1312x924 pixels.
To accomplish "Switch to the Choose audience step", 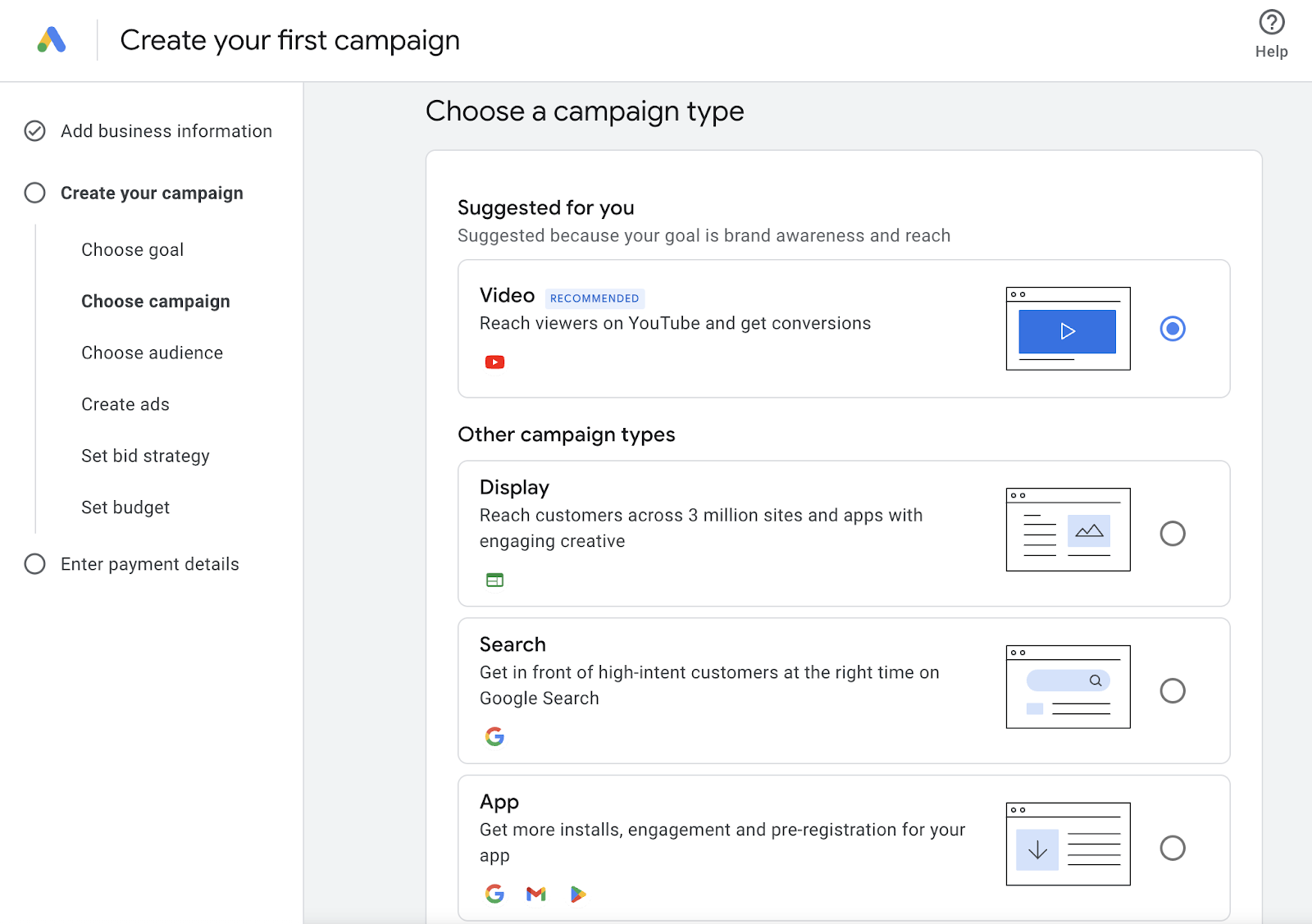I will (x=152, y=353).
